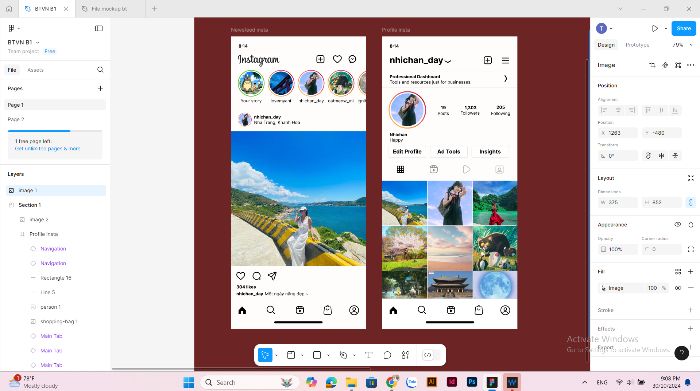The width and height of the screenshot is (700, 391).
Task: Open blend mode drop icon in Appearance
Action: [691, 225]
